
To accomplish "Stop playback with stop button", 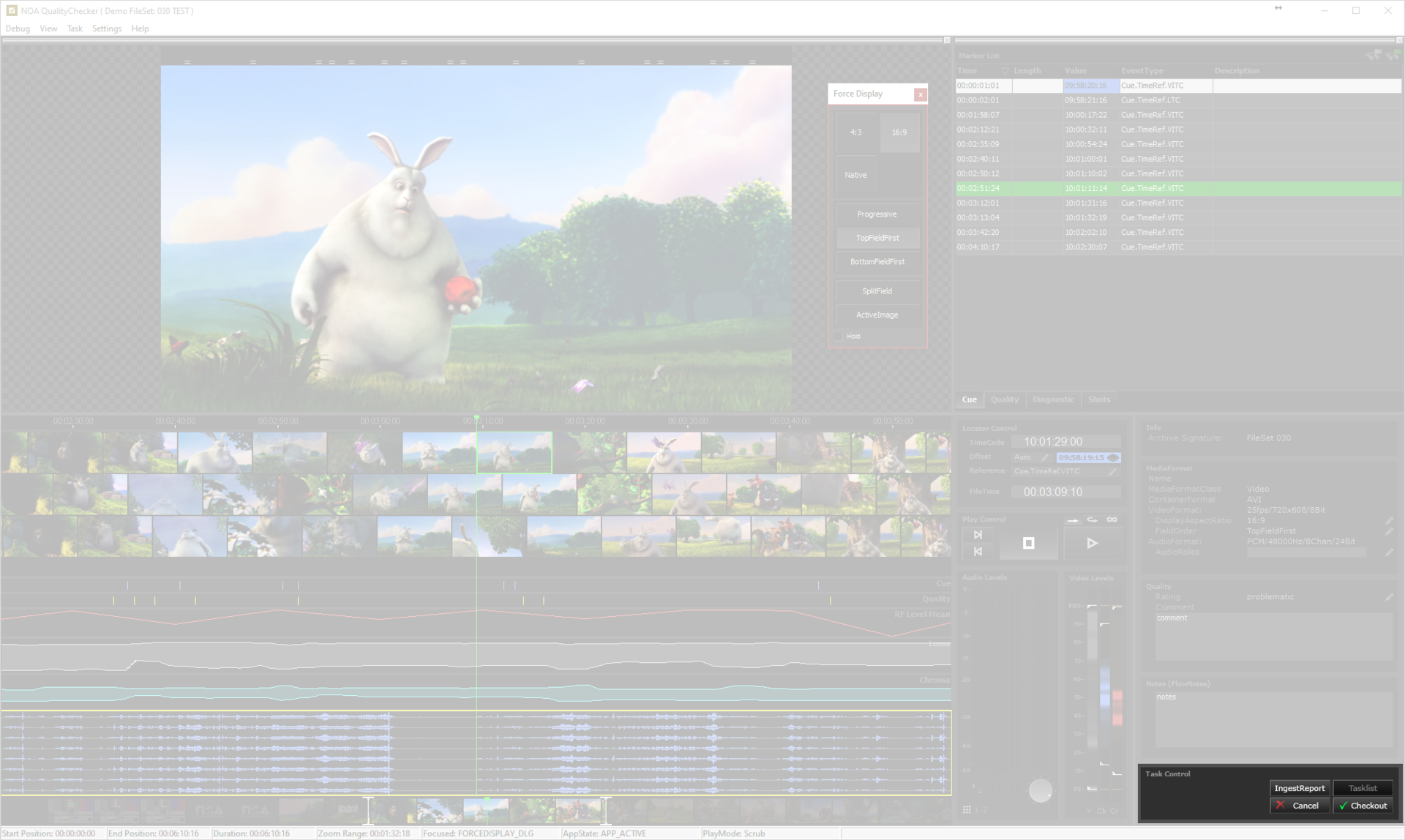I will 1028,543.
